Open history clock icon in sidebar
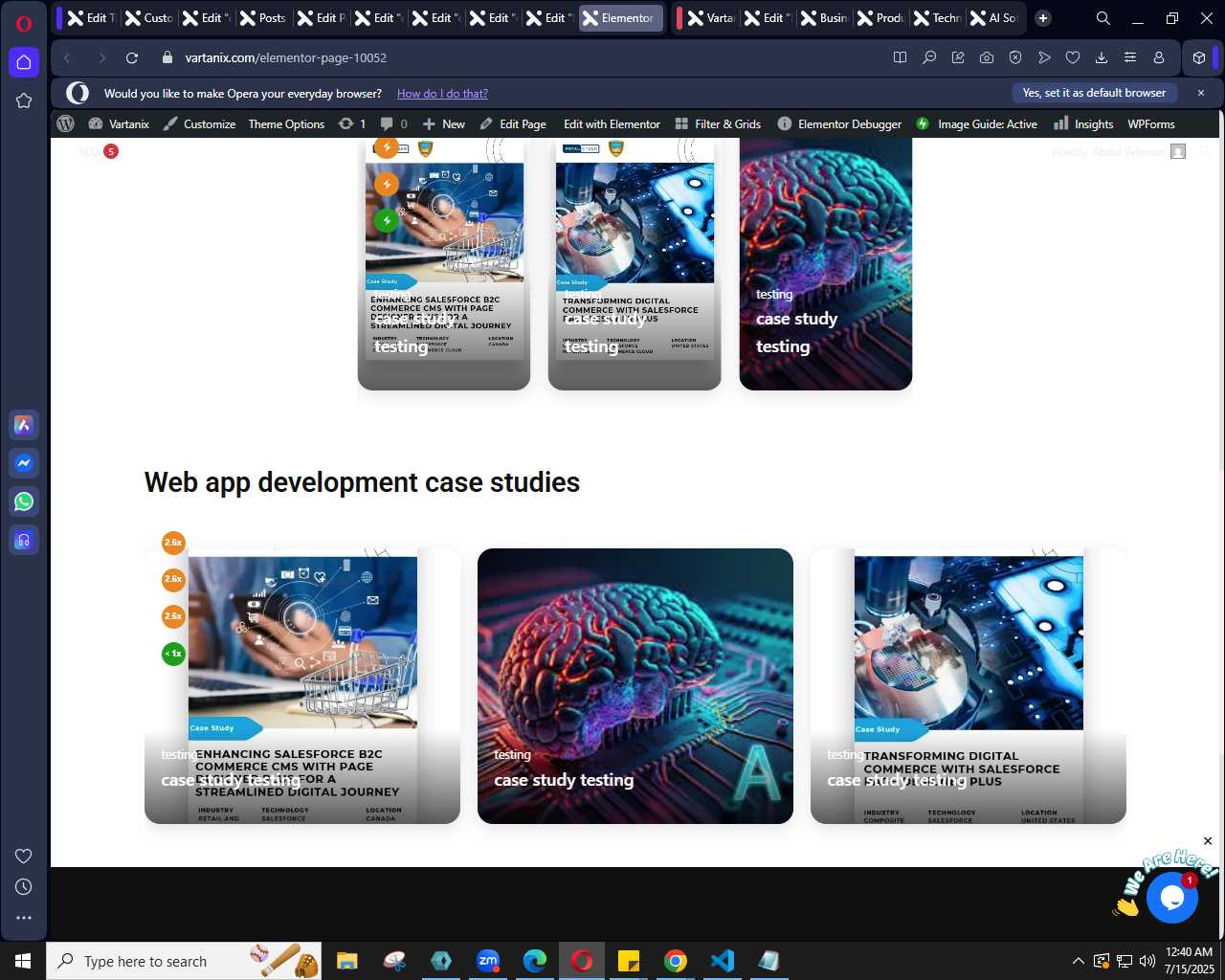This screenshot has width=1225, height=980. pyautogui.click(x=24, y=887)
